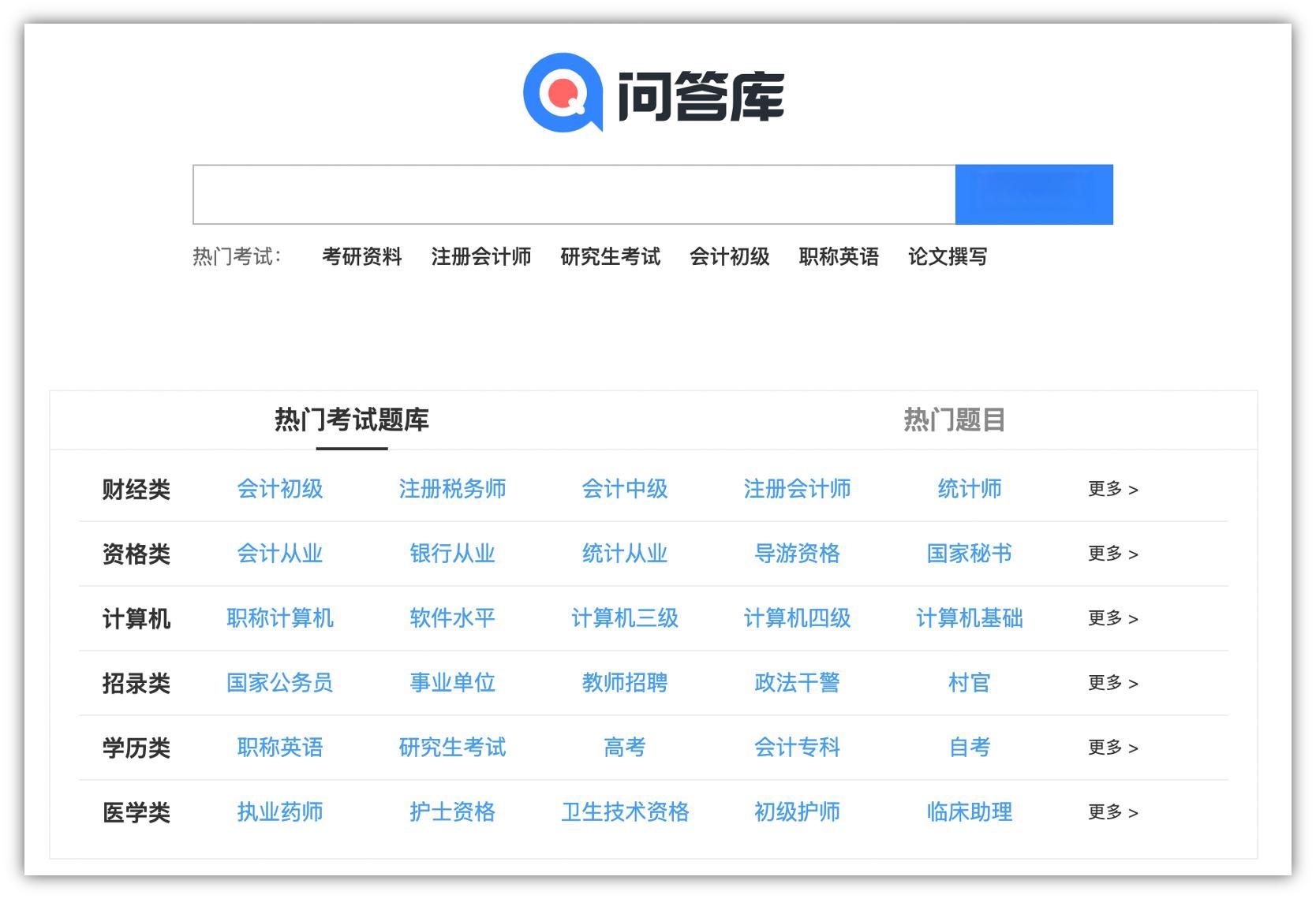Image resolution: width=1316 pixels, height=899 pixels.
Task: Open 职称英语 in the 学历类 row
Action: tap(280, 748)
